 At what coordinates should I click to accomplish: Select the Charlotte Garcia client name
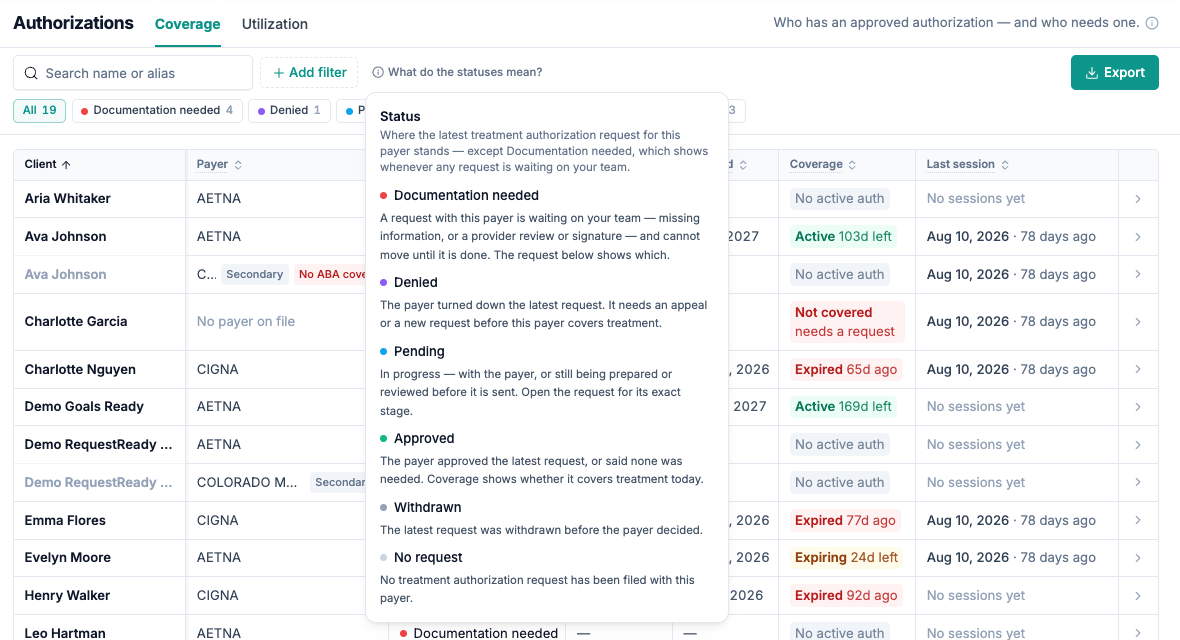76,322
